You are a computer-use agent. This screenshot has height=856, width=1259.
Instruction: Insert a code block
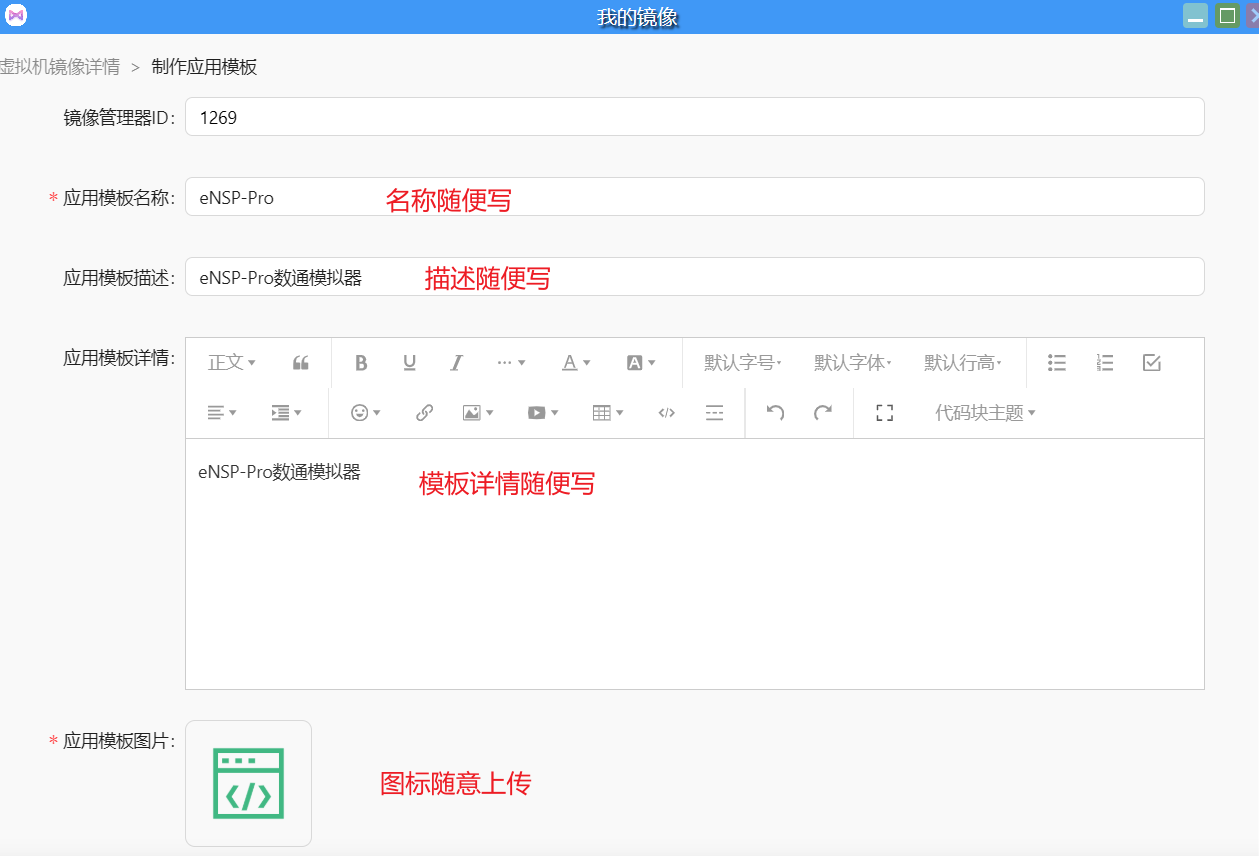666,413
